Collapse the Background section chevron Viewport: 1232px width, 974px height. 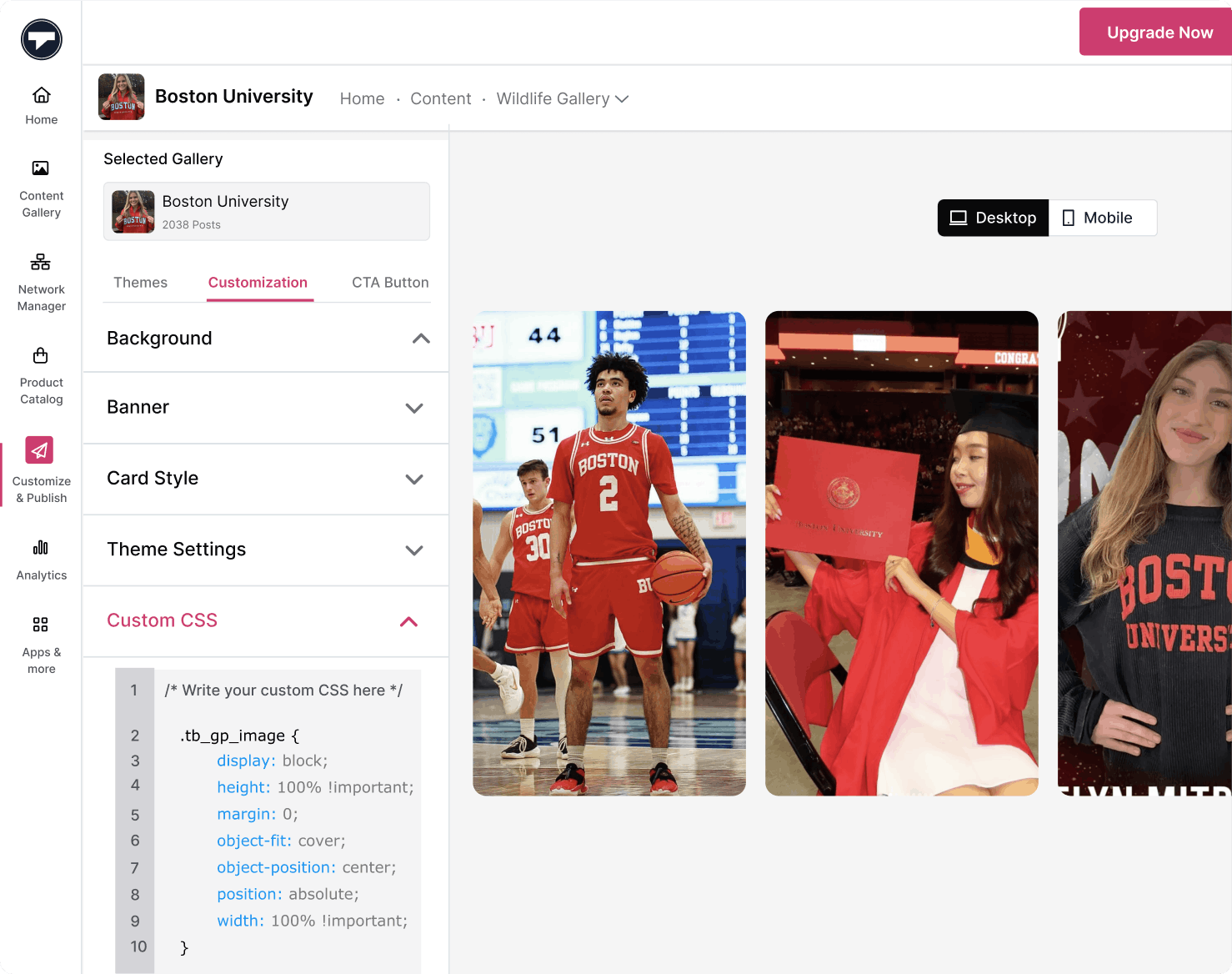(x=421, y=339)
